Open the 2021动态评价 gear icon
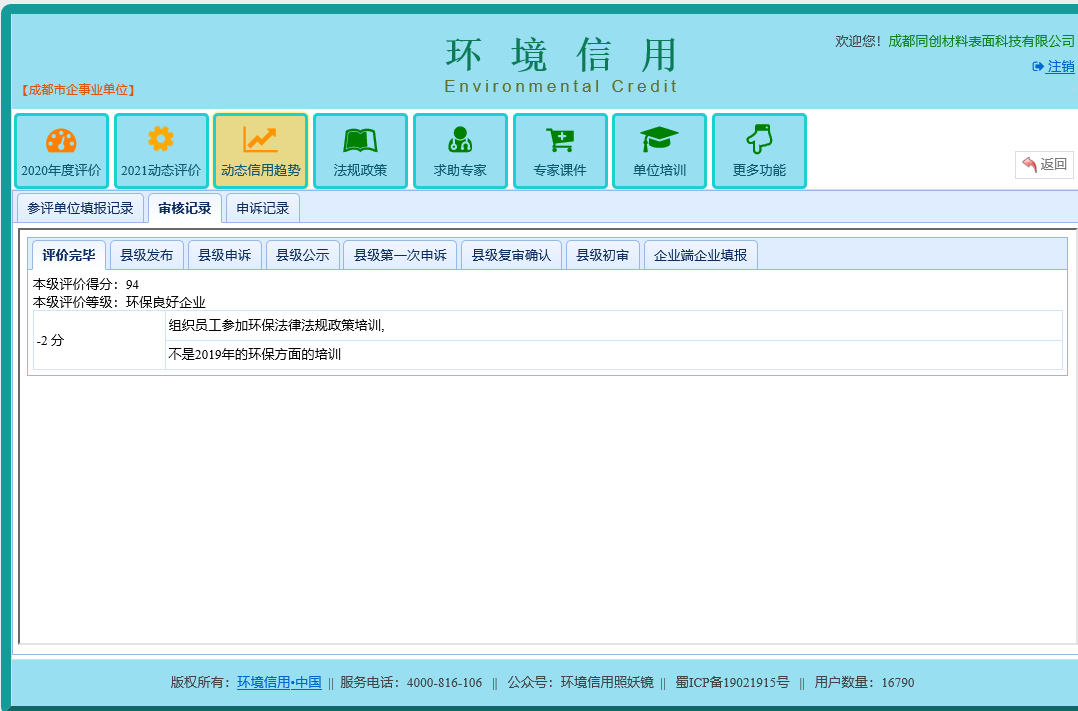1078x711 pixels. point(161,140)
